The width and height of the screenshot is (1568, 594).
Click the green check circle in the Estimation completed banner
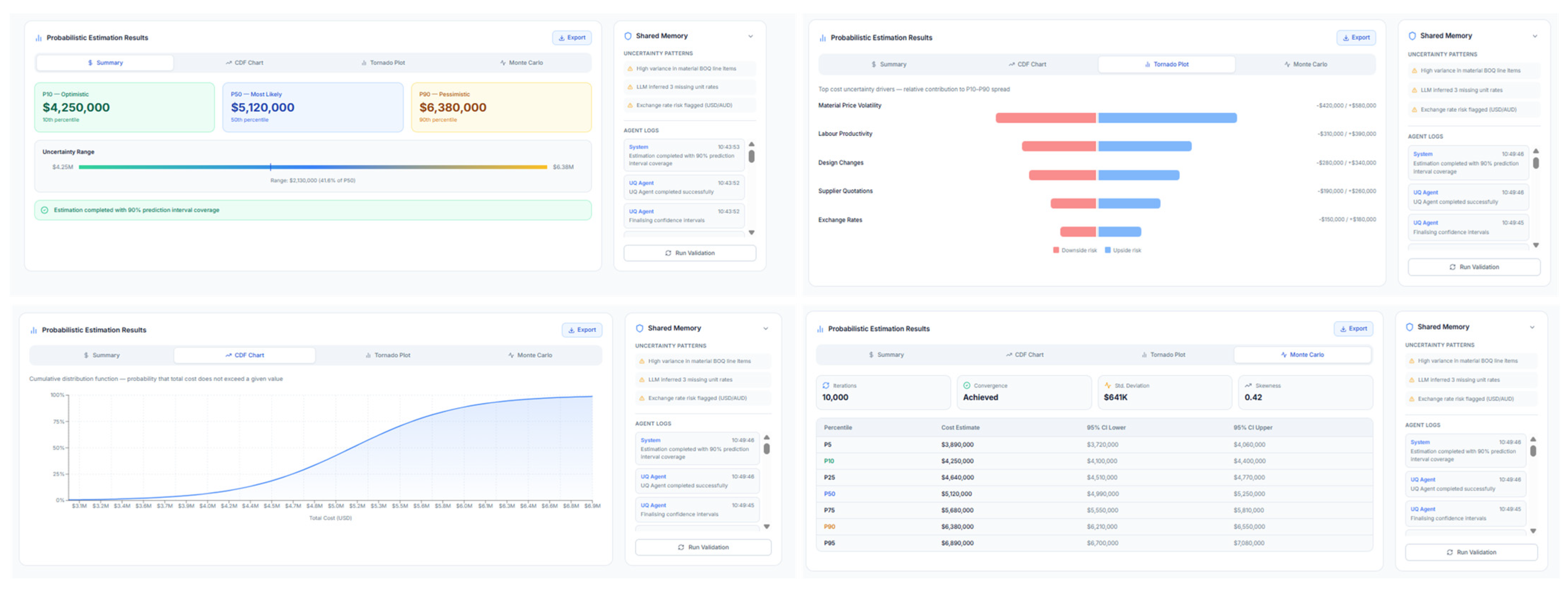pos(44,210)
